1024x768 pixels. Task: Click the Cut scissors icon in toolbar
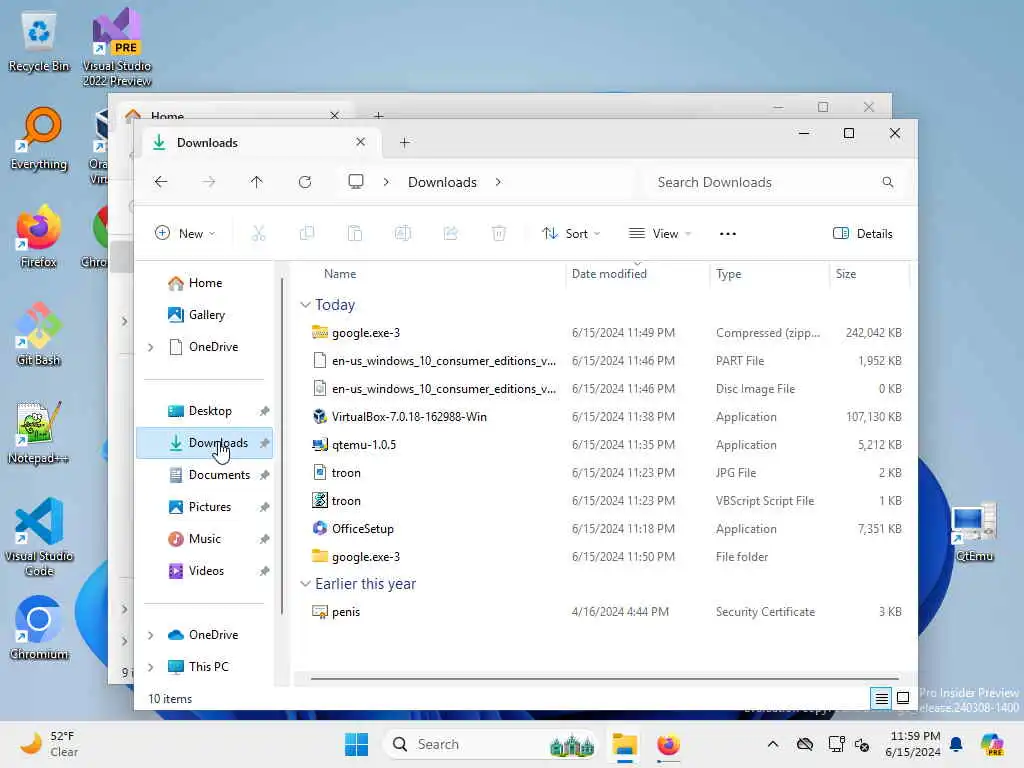[259, 233]
